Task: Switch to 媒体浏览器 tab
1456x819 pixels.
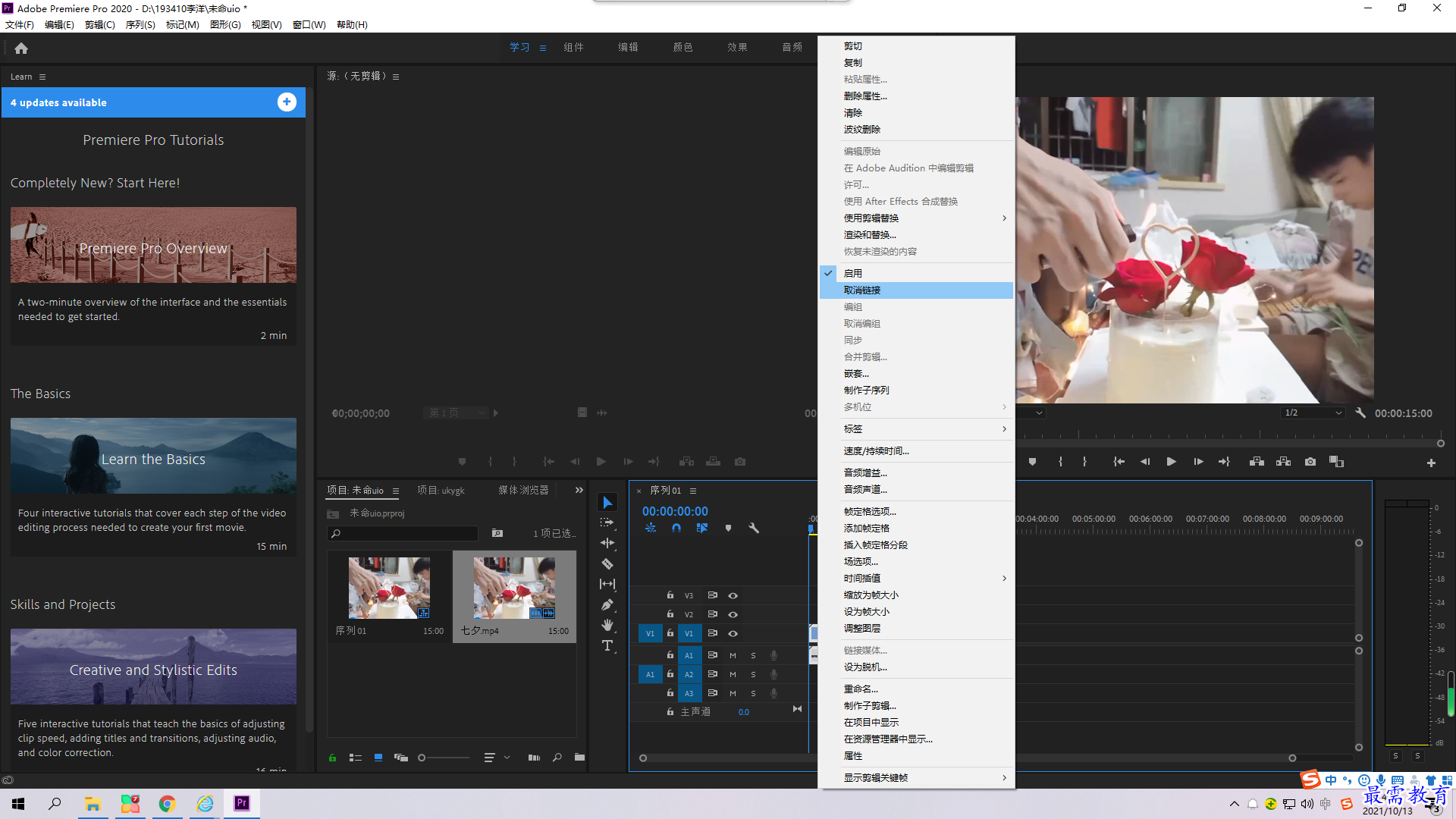Action: click(523, 491)
